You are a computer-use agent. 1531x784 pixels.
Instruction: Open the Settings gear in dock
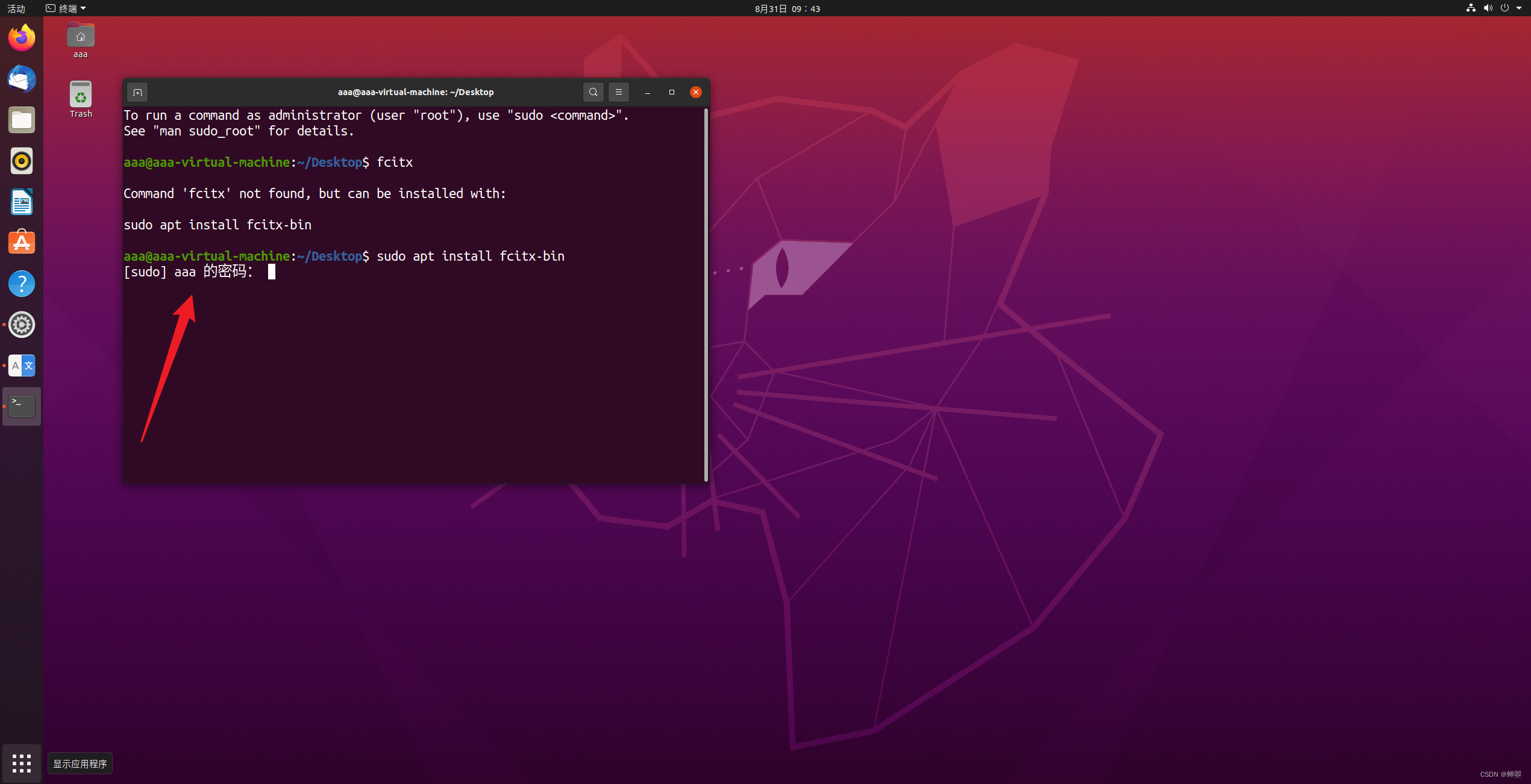click(22, 325)
